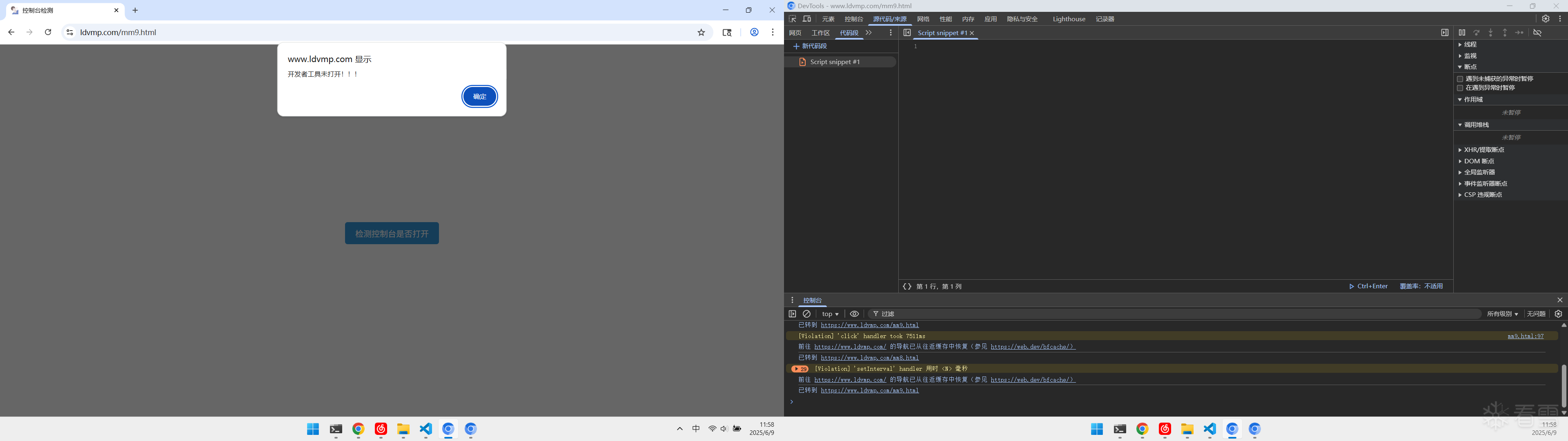Viewport: 1568px width, 441px height.
Task: Clear the console with the ban icon
Action: tap(807, 314)
